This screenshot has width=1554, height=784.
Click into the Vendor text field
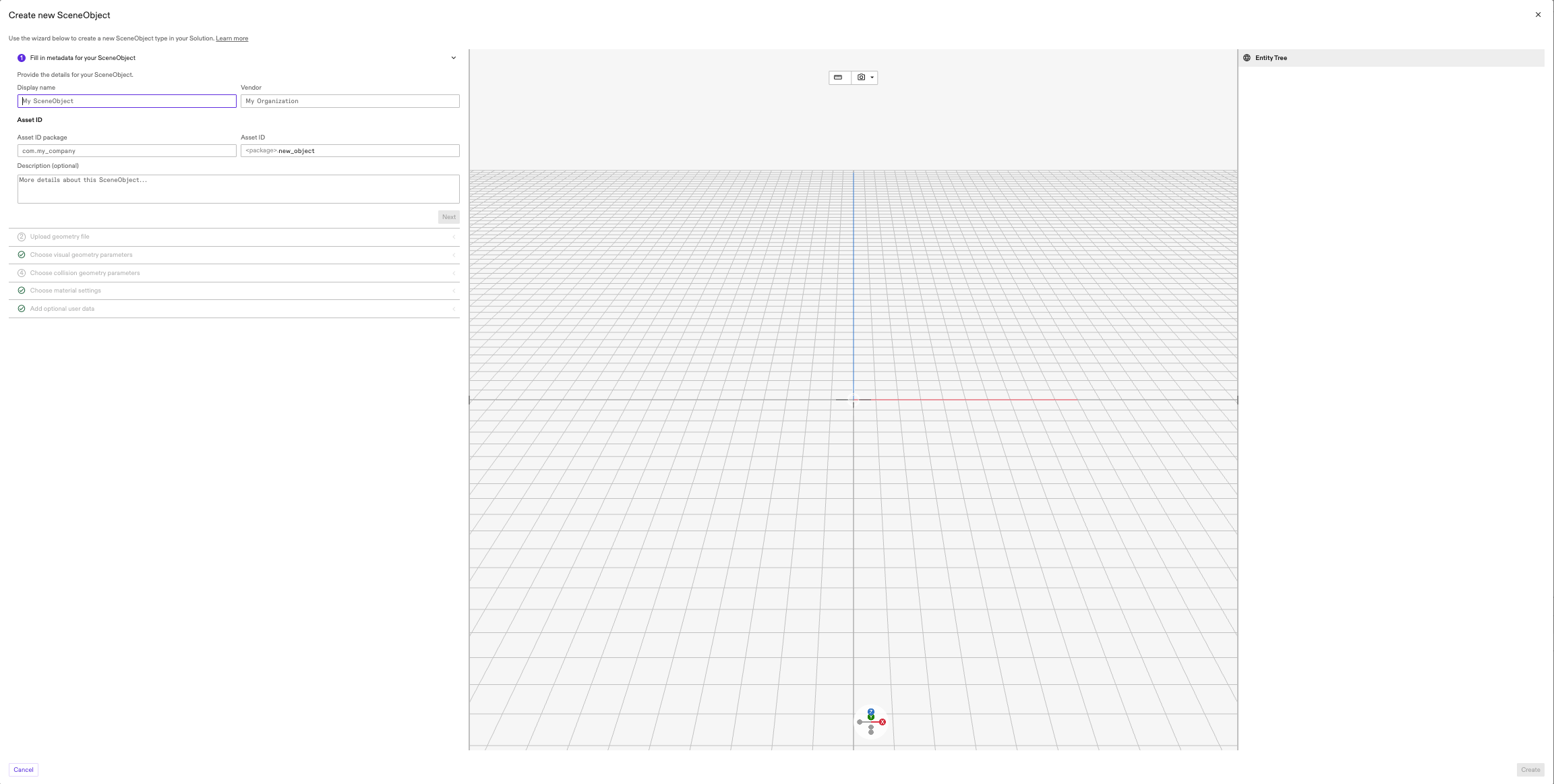tap(350, 101)
